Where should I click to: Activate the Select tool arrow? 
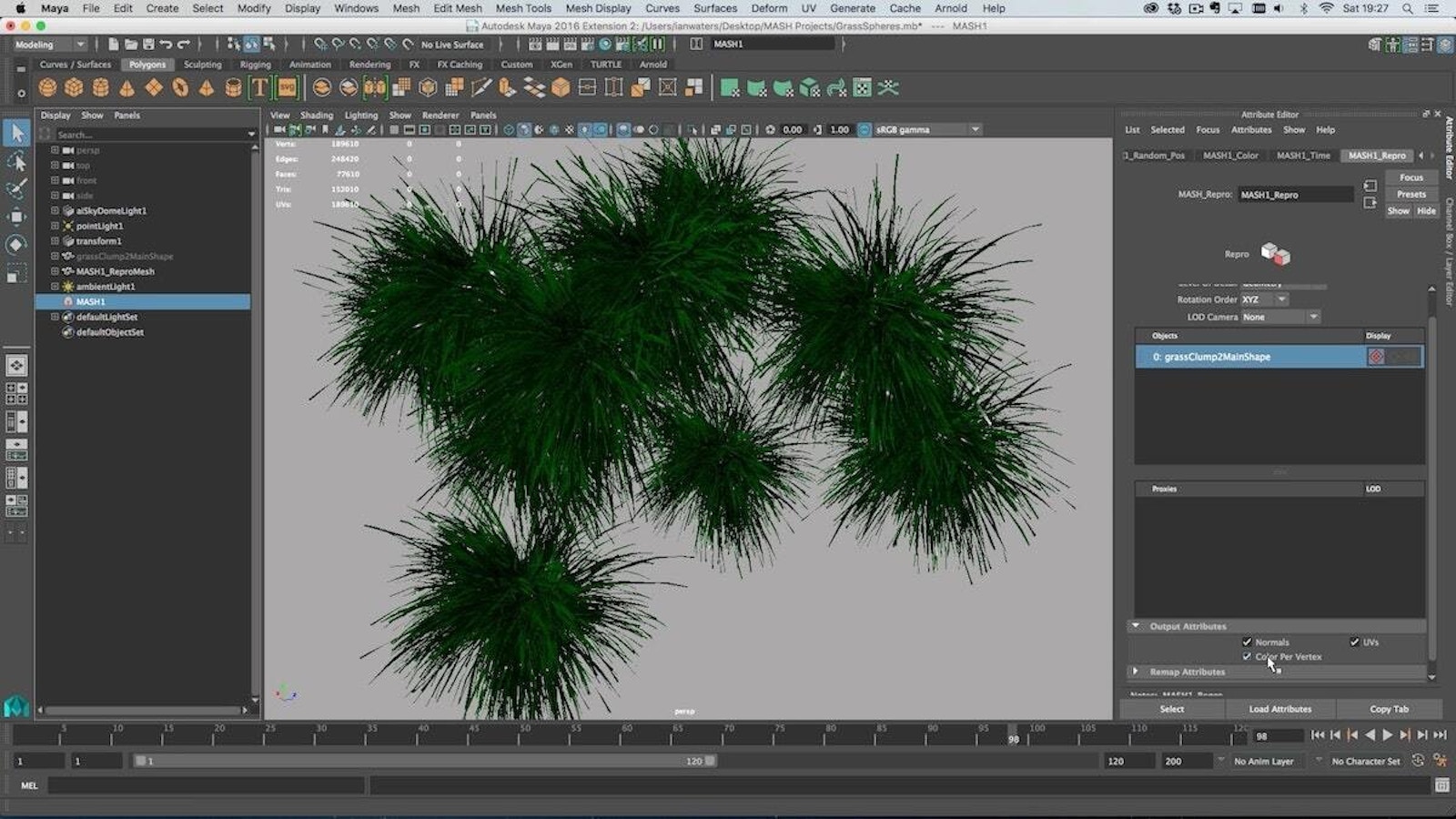16,134
